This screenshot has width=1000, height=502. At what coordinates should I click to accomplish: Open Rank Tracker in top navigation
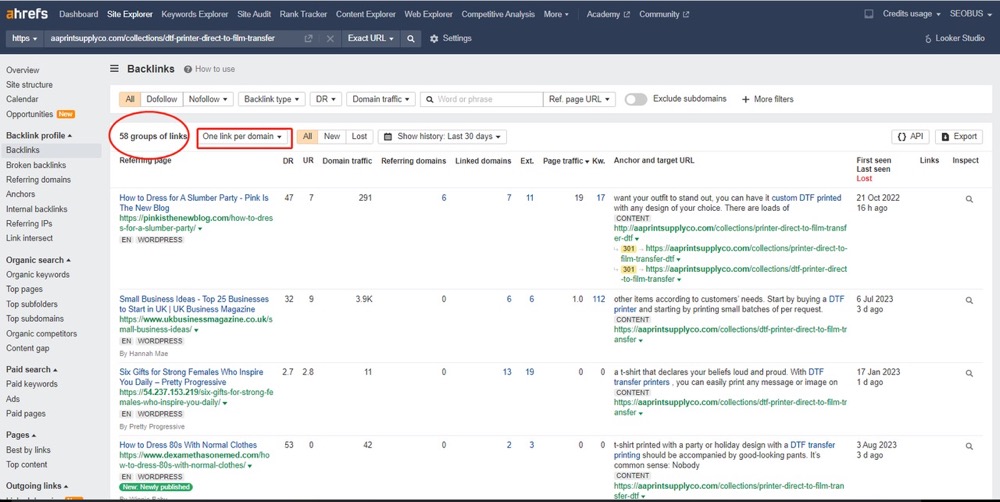click(x=304, y=14)
